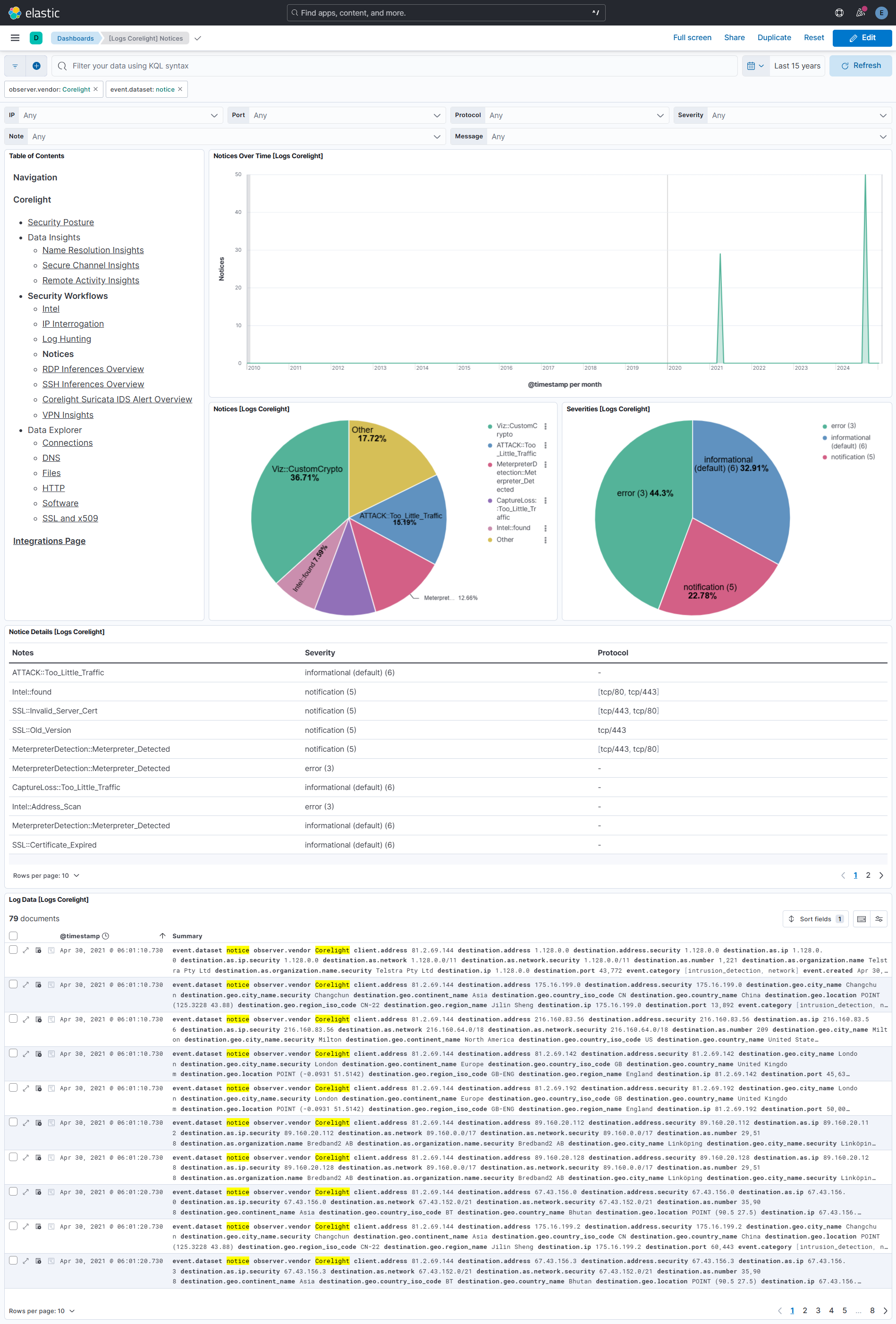Open the hamburger navigation menu
The height and width of the screenshot is (1324, 896).
14,38
